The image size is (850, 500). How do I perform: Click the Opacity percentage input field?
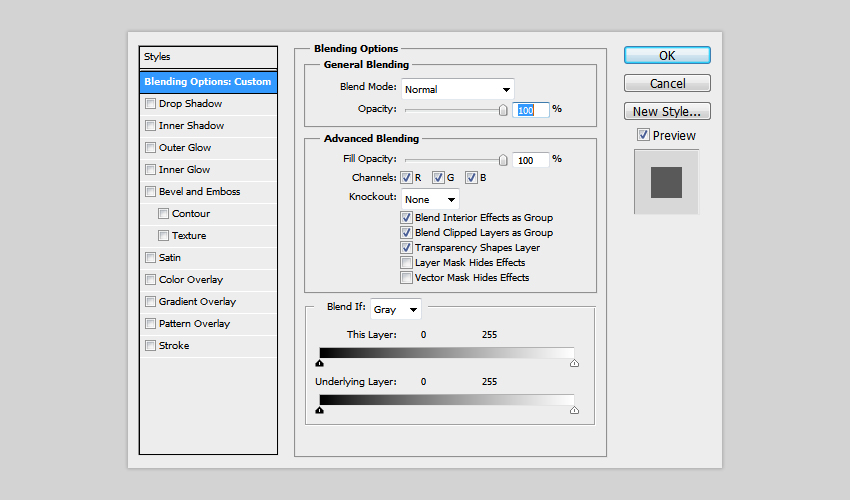[530, 109]
